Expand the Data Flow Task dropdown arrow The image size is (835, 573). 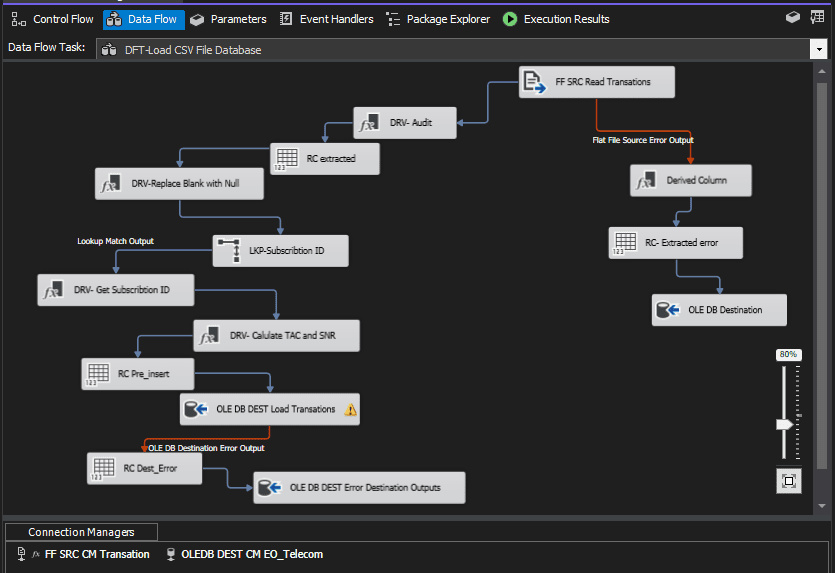(x=818, y=50)
